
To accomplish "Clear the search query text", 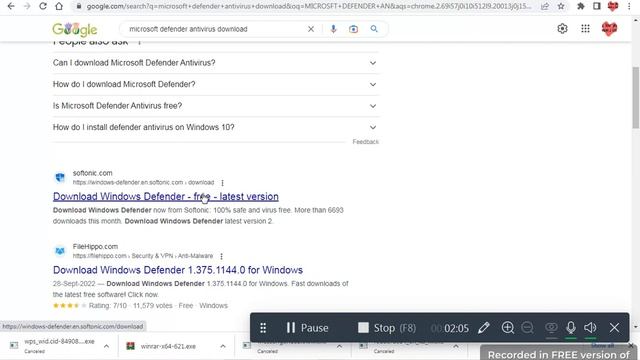I will 311,29.
